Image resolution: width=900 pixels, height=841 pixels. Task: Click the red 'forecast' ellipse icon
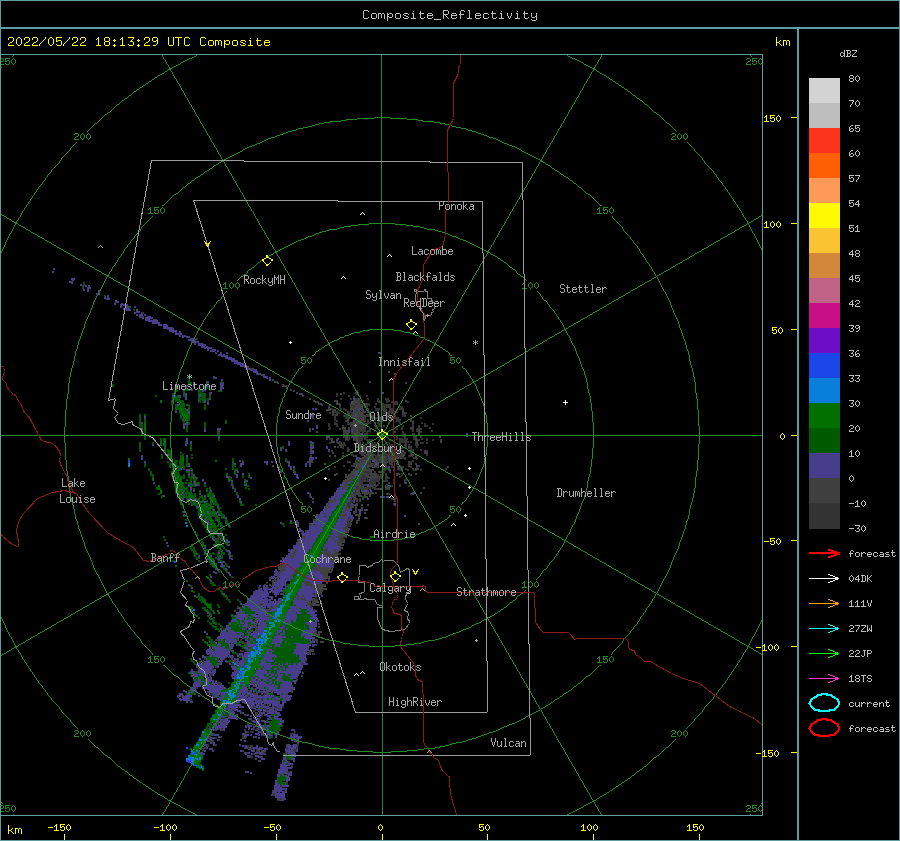click(824, 728)
